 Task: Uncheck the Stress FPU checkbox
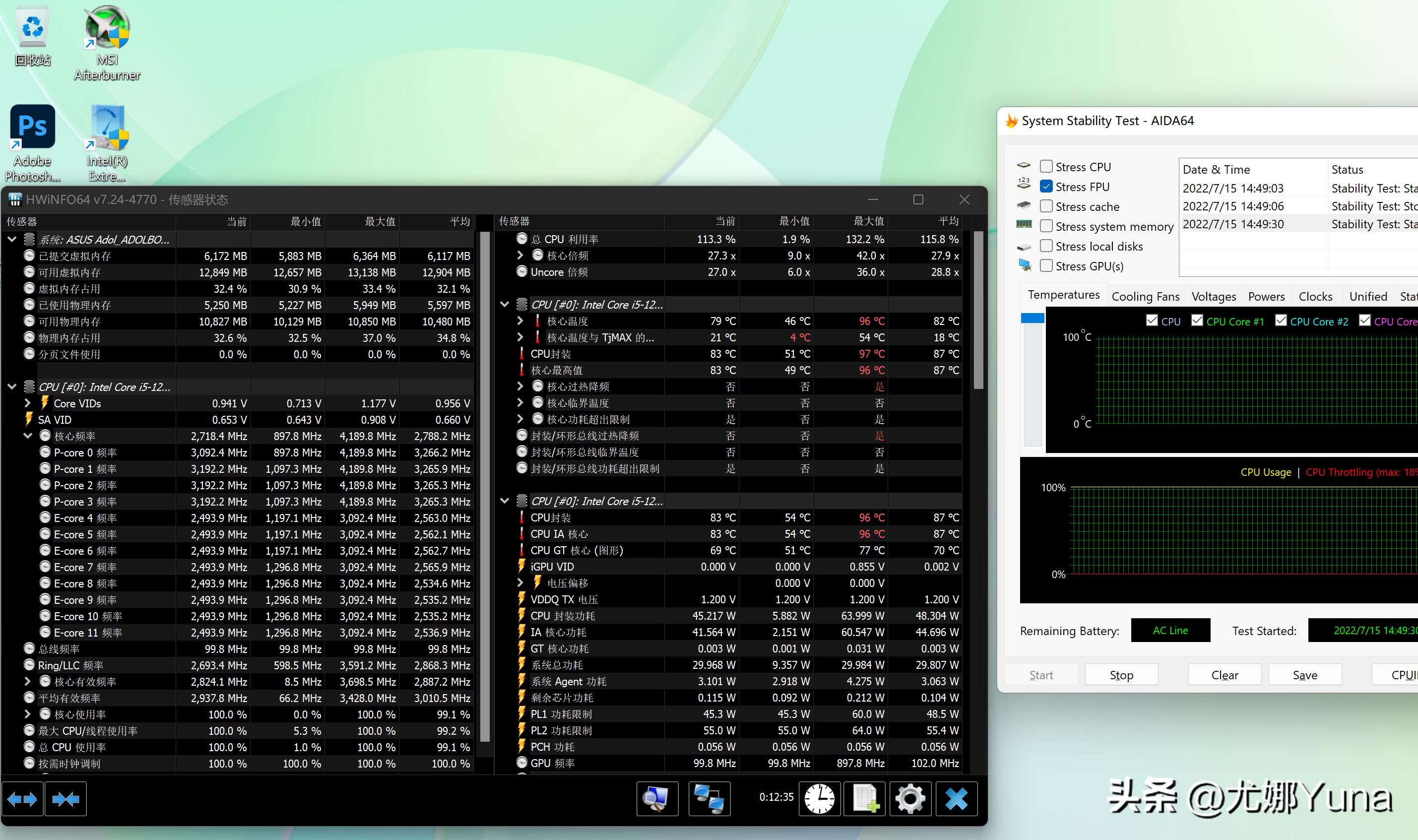[1046, 186]
